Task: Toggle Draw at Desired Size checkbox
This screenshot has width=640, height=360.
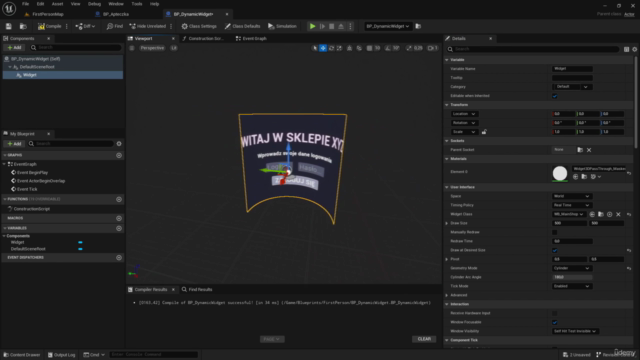Action: [x=555, y=250]
